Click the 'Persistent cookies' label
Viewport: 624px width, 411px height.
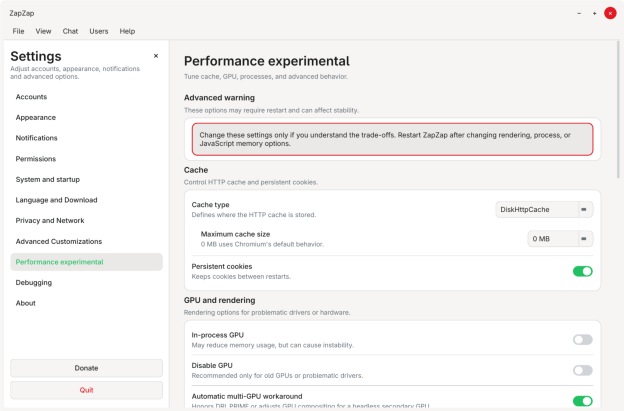[222, 267]
